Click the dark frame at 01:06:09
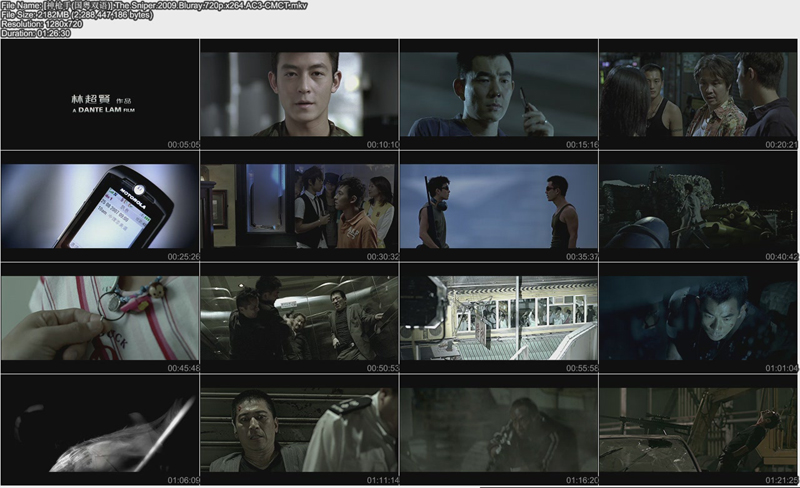This screenshot has width=800, height=488. (100, 430)
